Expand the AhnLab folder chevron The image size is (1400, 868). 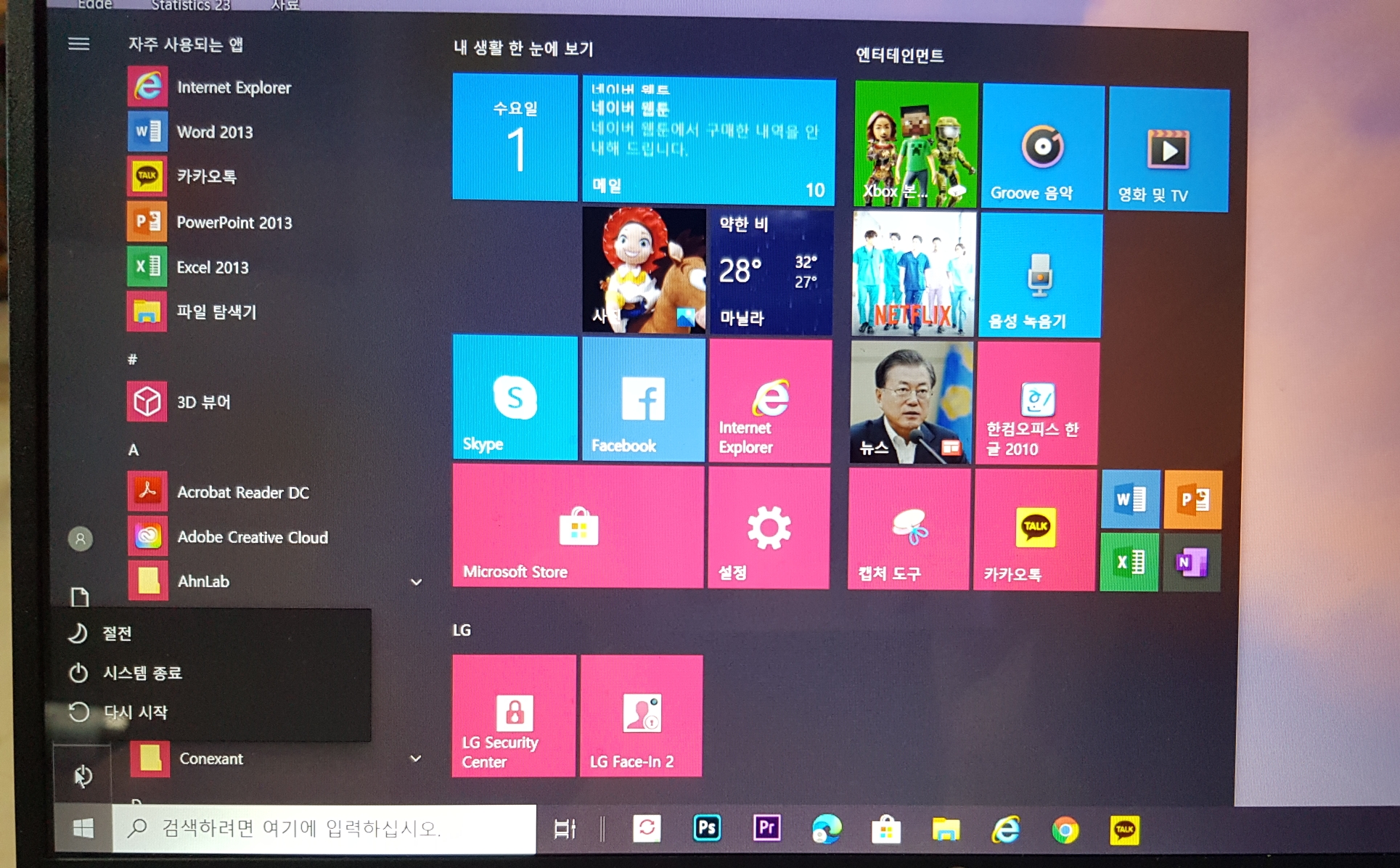pyautogui.click(x=416, y=582)
